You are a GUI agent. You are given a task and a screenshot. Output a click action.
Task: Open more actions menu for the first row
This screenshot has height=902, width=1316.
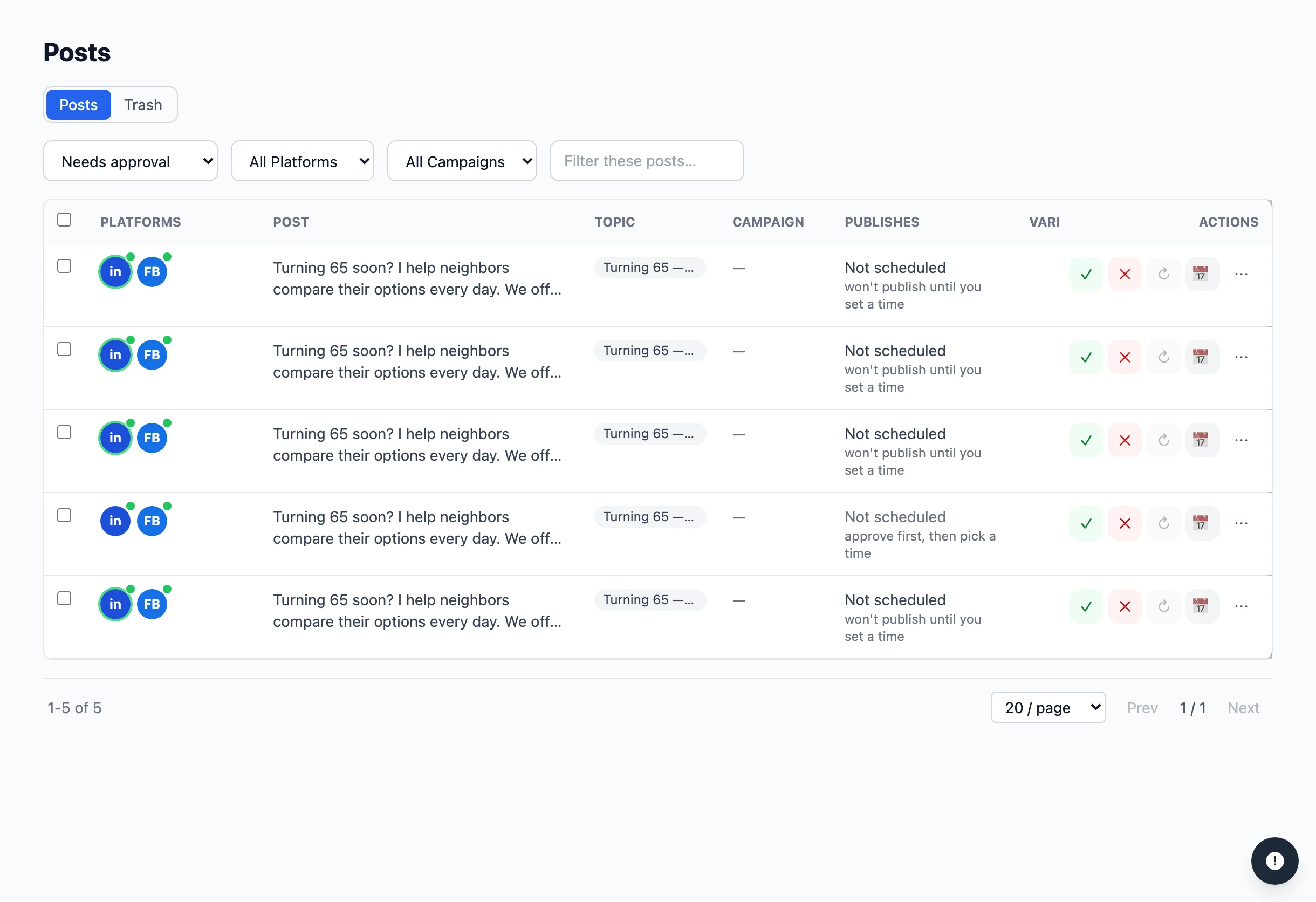coord(1241,274)
